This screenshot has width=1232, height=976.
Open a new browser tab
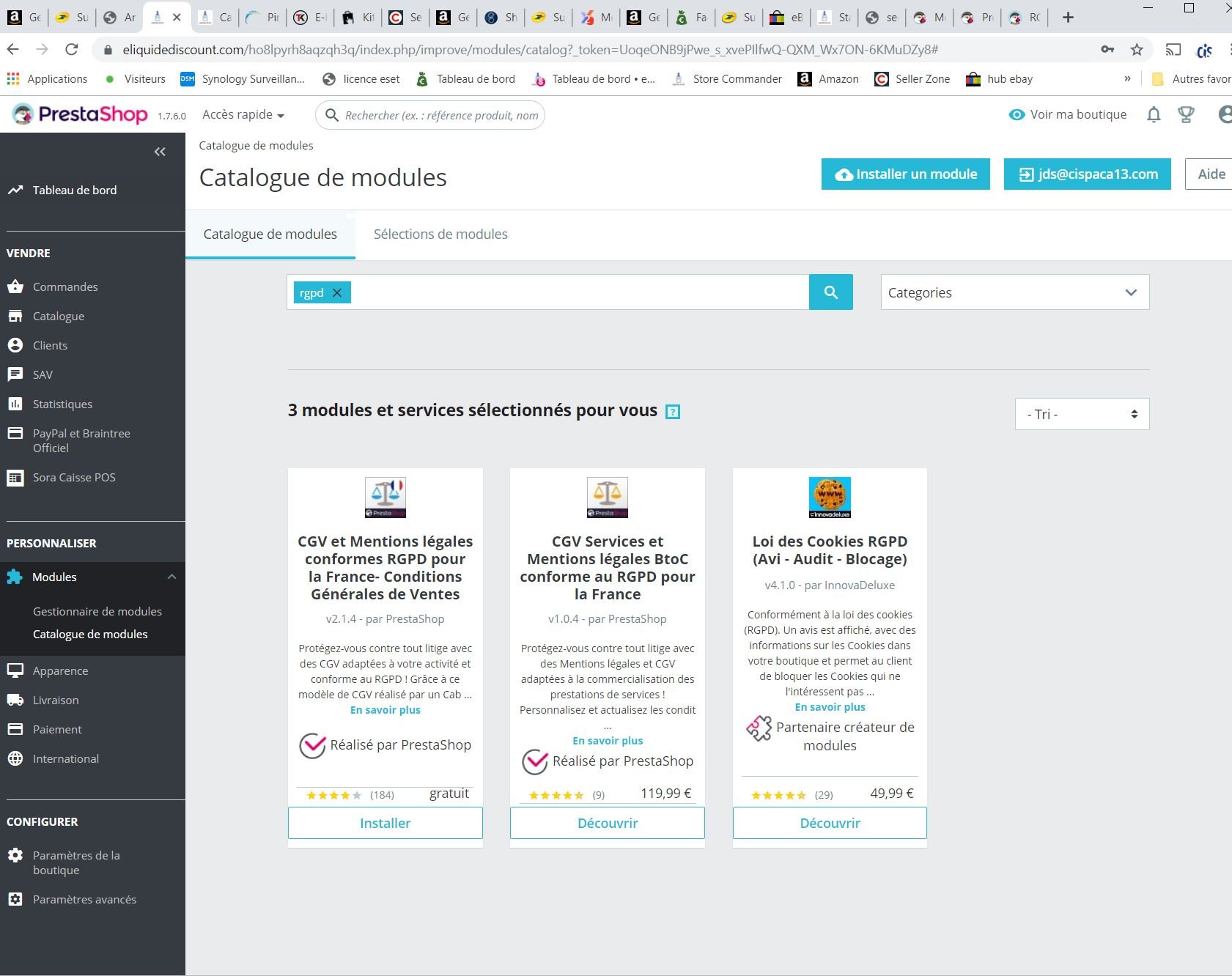point(1068,18)
